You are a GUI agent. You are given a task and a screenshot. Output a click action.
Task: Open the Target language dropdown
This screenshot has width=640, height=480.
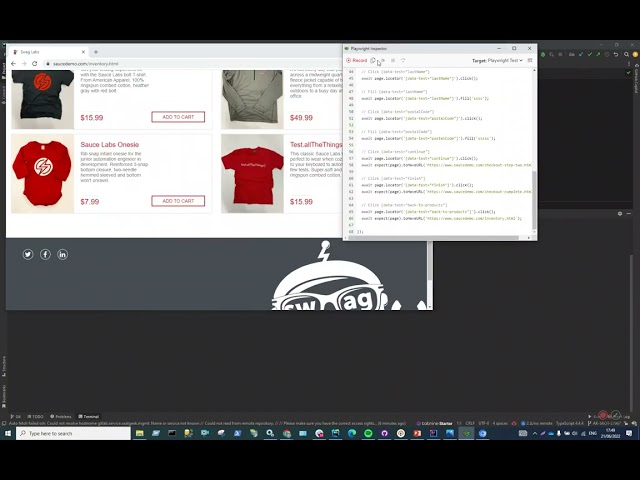505,60
